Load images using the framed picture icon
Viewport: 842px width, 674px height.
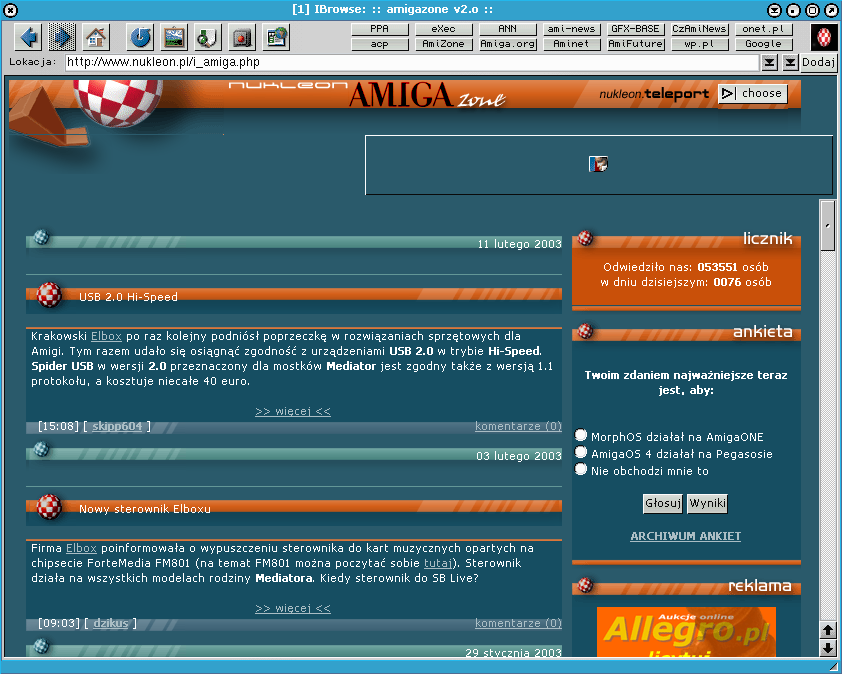pyautogui.click(x=174, y=37)
